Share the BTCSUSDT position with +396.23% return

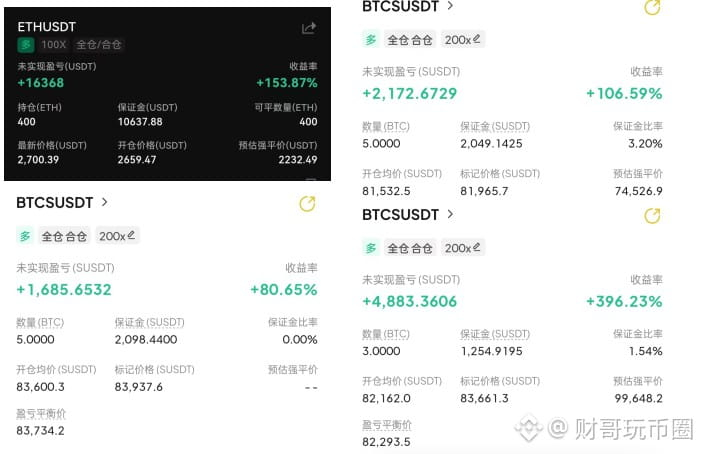tap(652, 216)
